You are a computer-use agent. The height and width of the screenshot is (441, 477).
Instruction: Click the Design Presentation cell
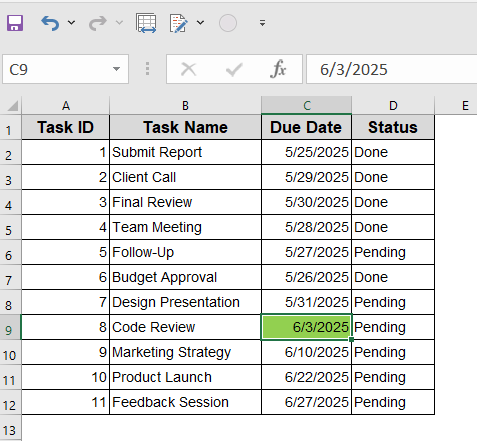point(185,302)
